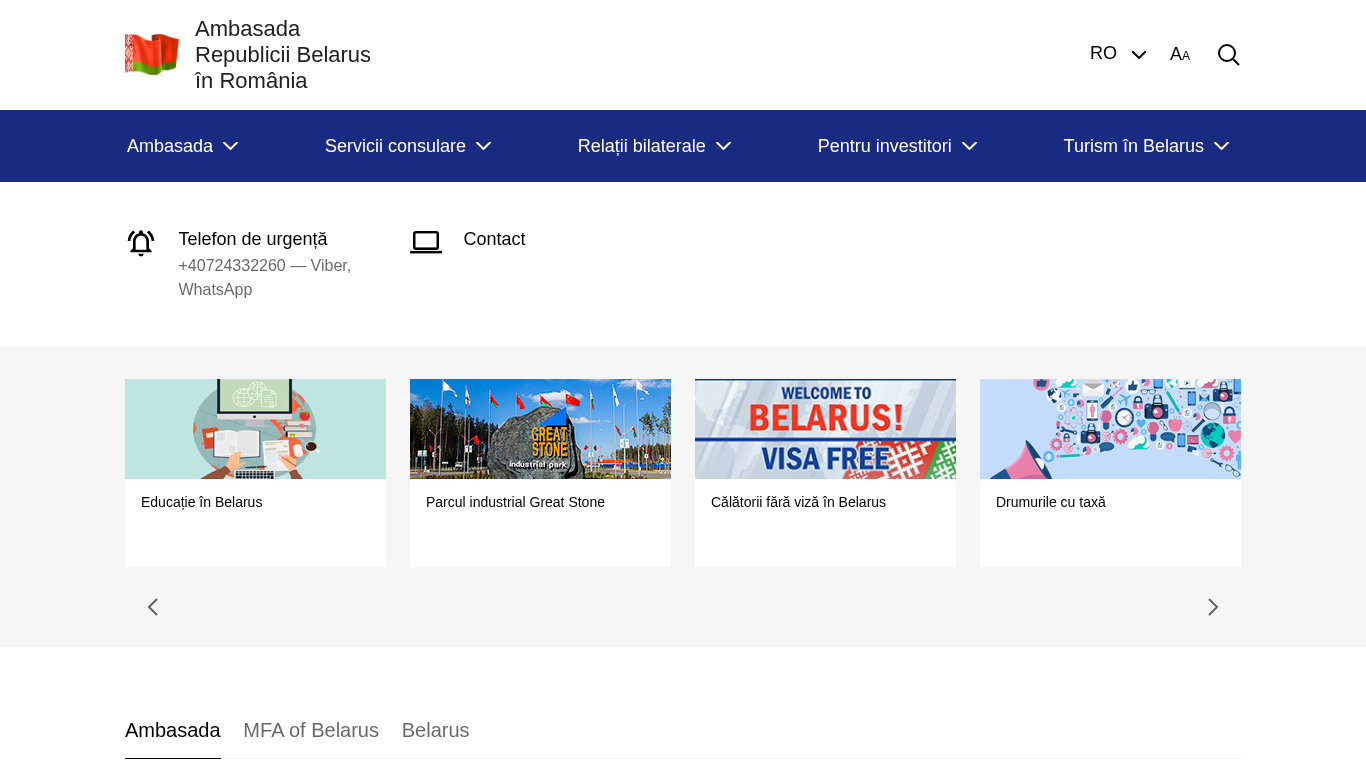This screenshot has width=1366, height=768.
Task: Open Welcome to Belarus Visa Free image
Action: click(825, 429)
